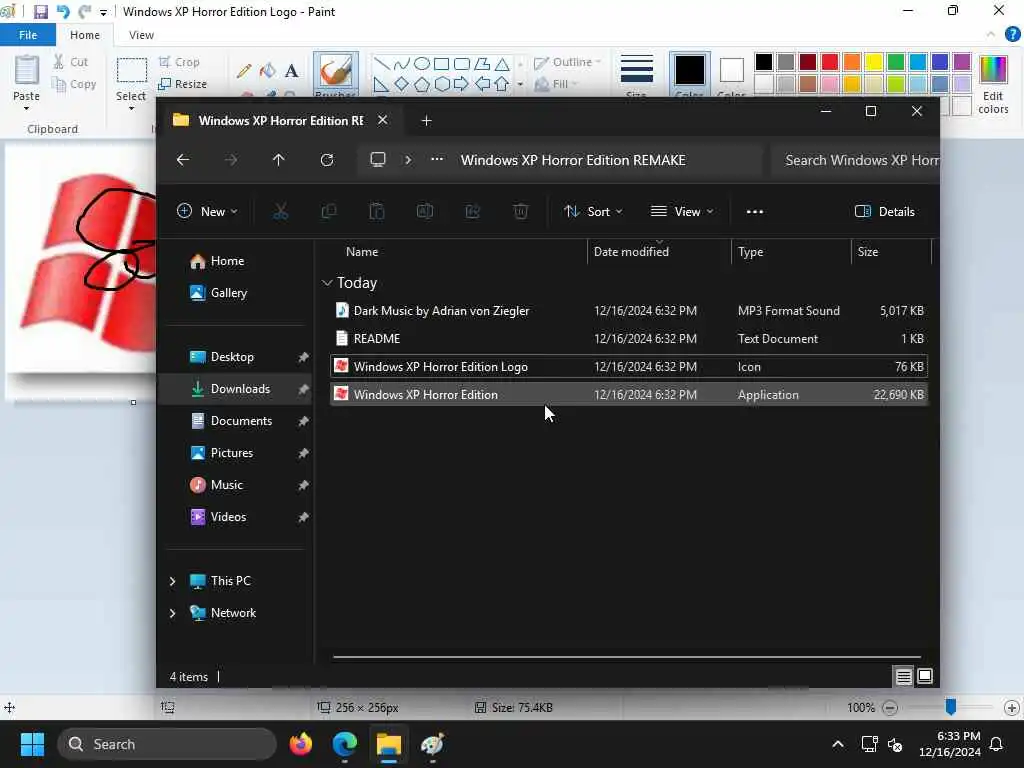
Task: Open Microsoft Edge from the taskbar
Action: point(344,744)
